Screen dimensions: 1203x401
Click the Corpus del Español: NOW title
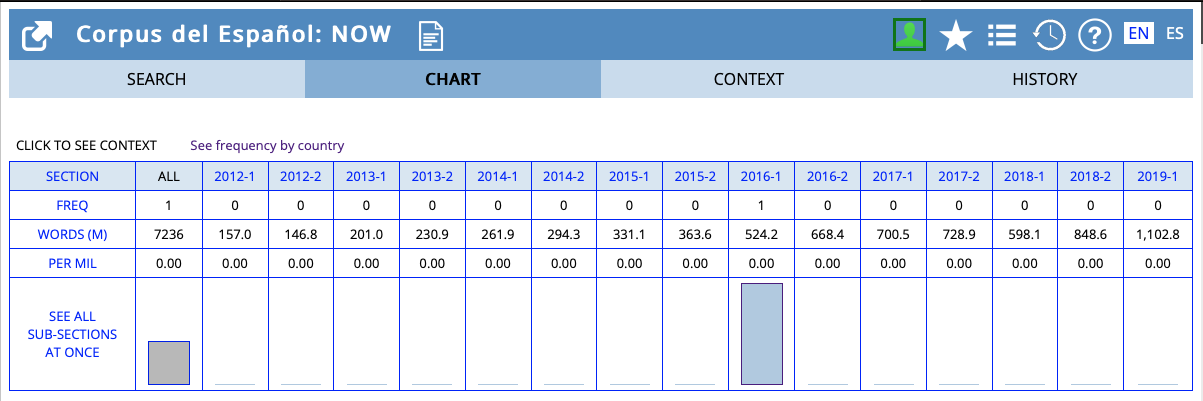(x=234, y=35)
